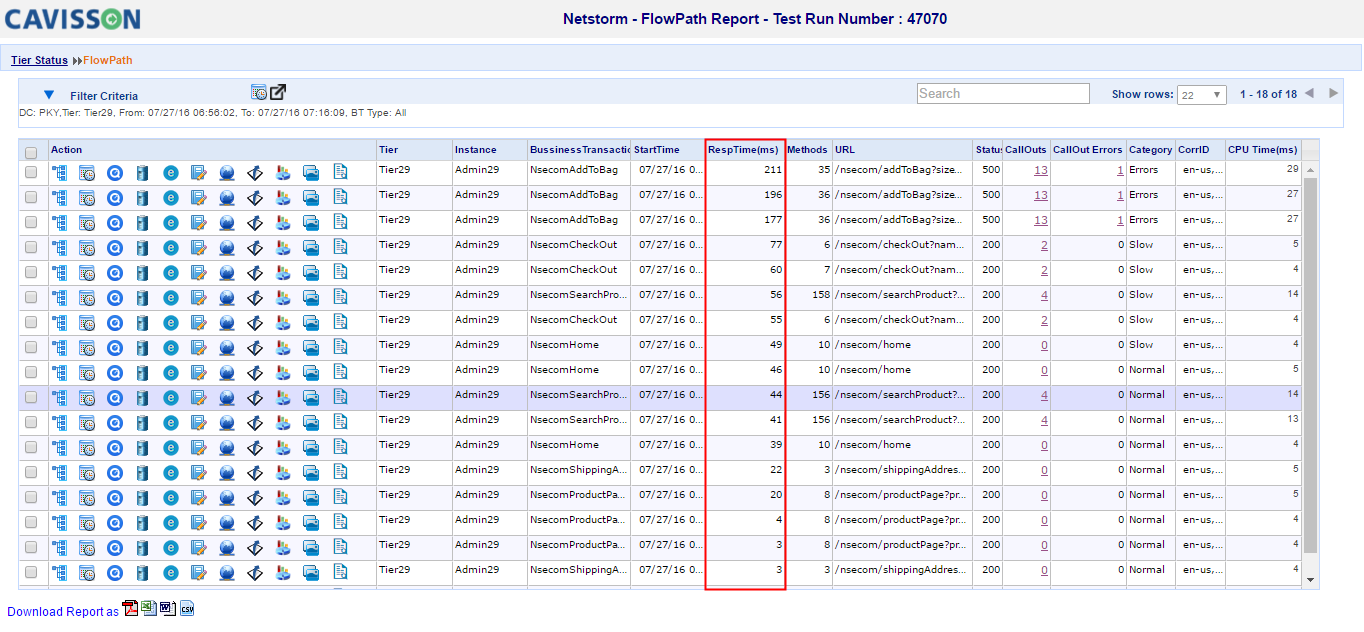Viewport: 1364px width, 632px height.
Task: Click the stacked images icon in the 44 ms row
Action: point(311,397)
